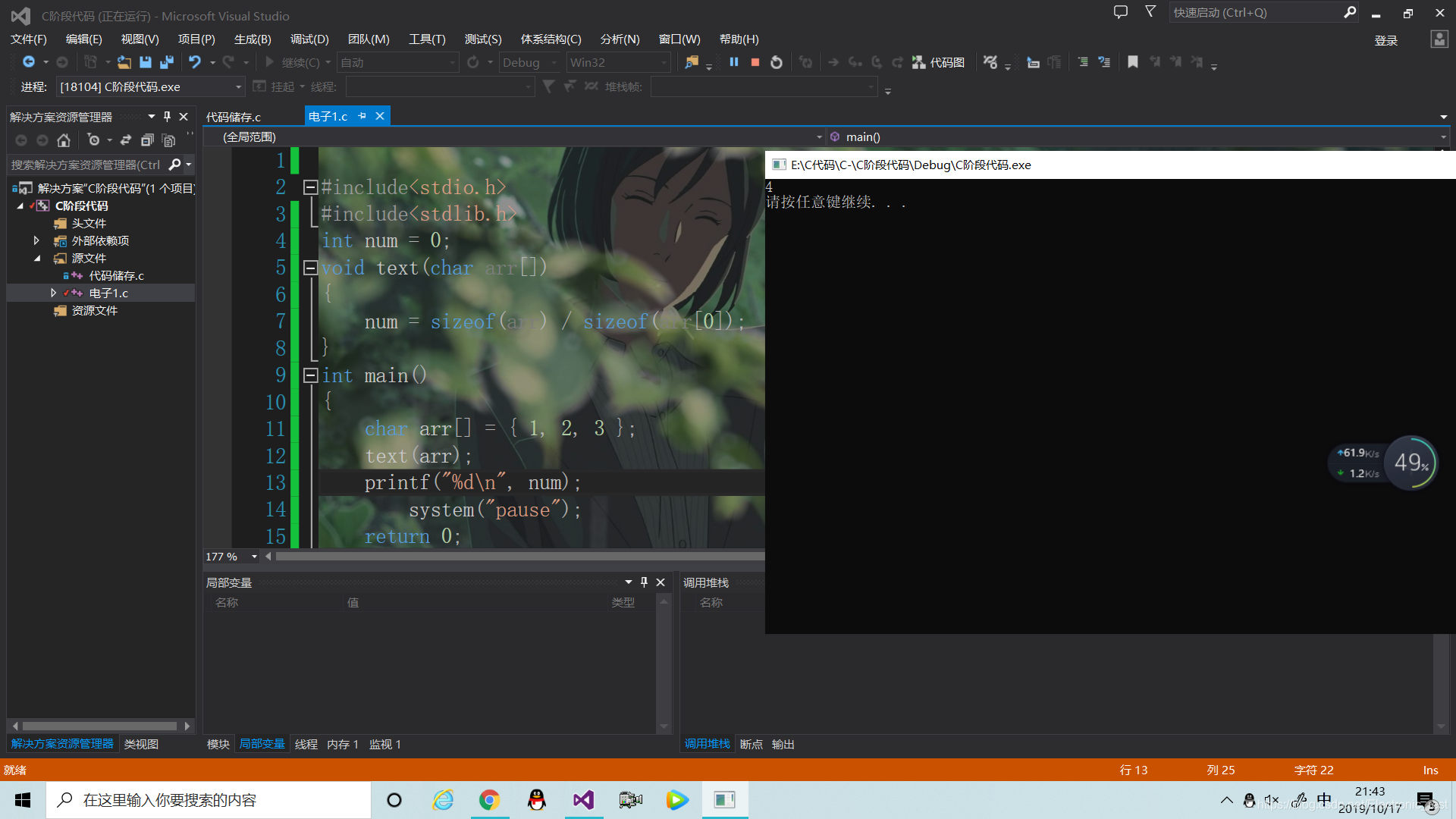Toggle pin on the 电子1.c tab
This screenshot has height=819, width=1456.
[x=362, y=116]
